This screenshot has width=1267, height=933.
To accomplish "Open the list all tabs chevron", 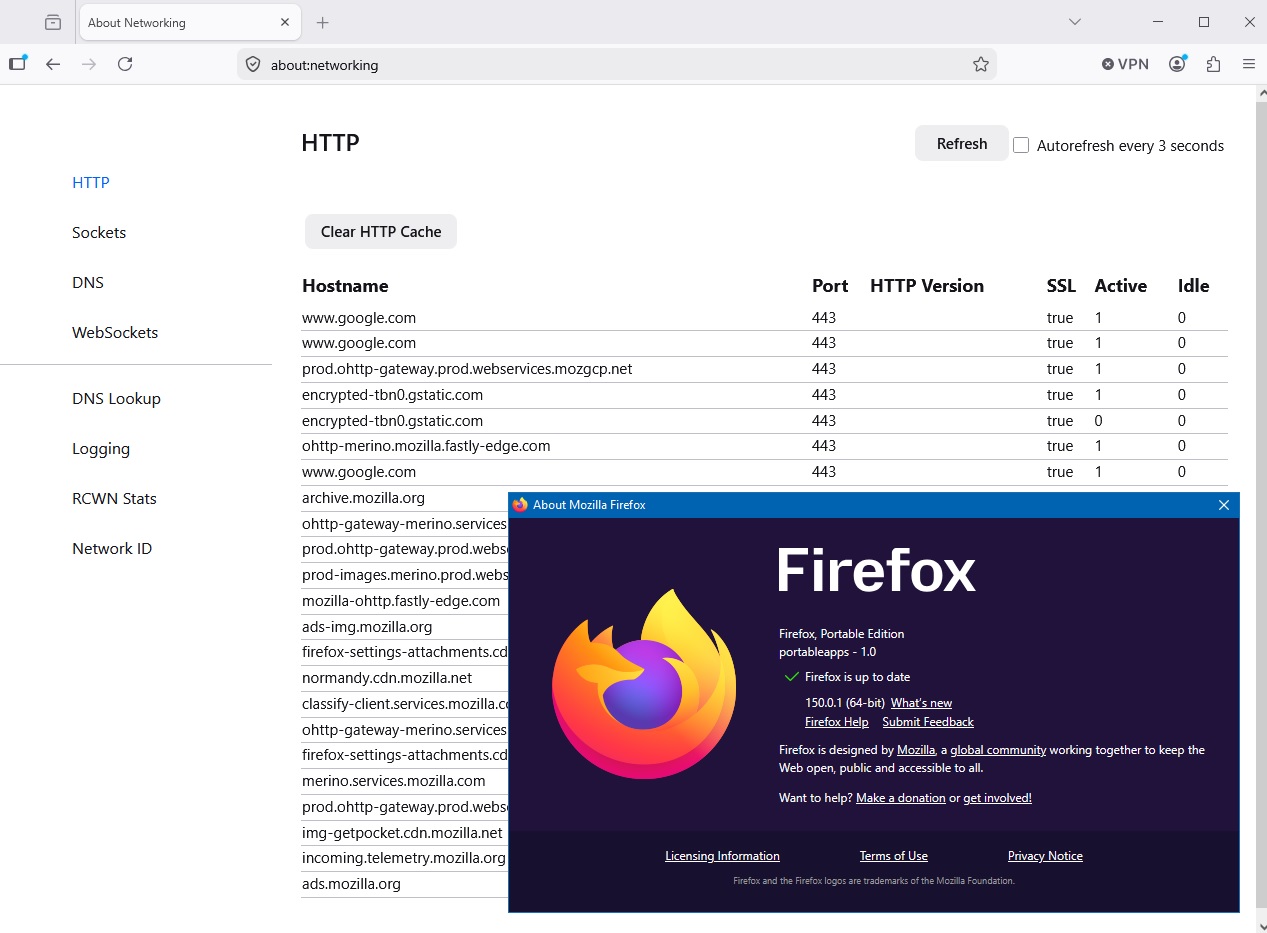I will (x=1075, y=22).
